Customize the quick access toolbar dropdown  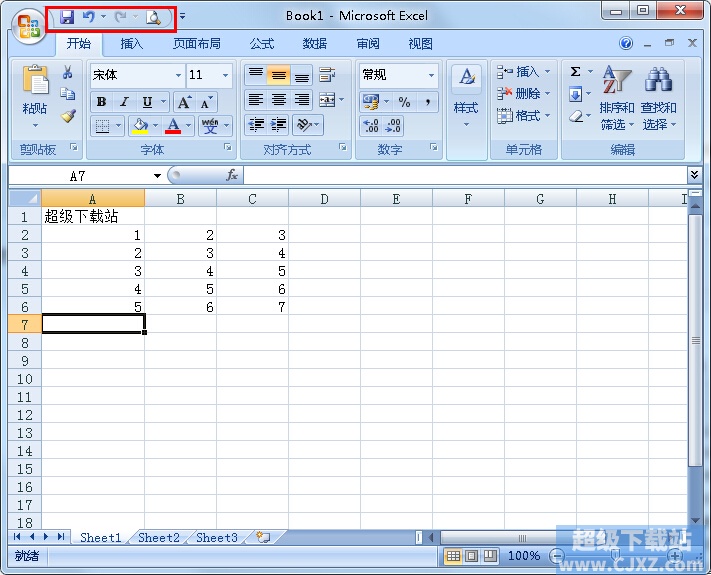pos(182,17)
